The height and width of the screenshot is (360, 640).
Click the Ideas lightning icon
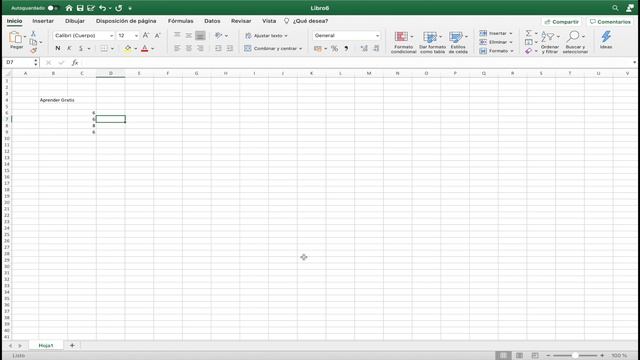[x=606, y=40]
